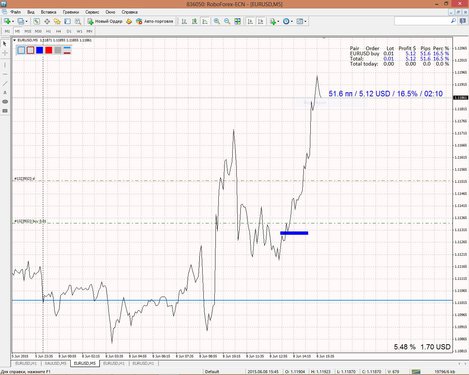The height and width of the screenshot is (375, 469).
Task: Click the Новый Ордер button
Action: coord(105,21)
